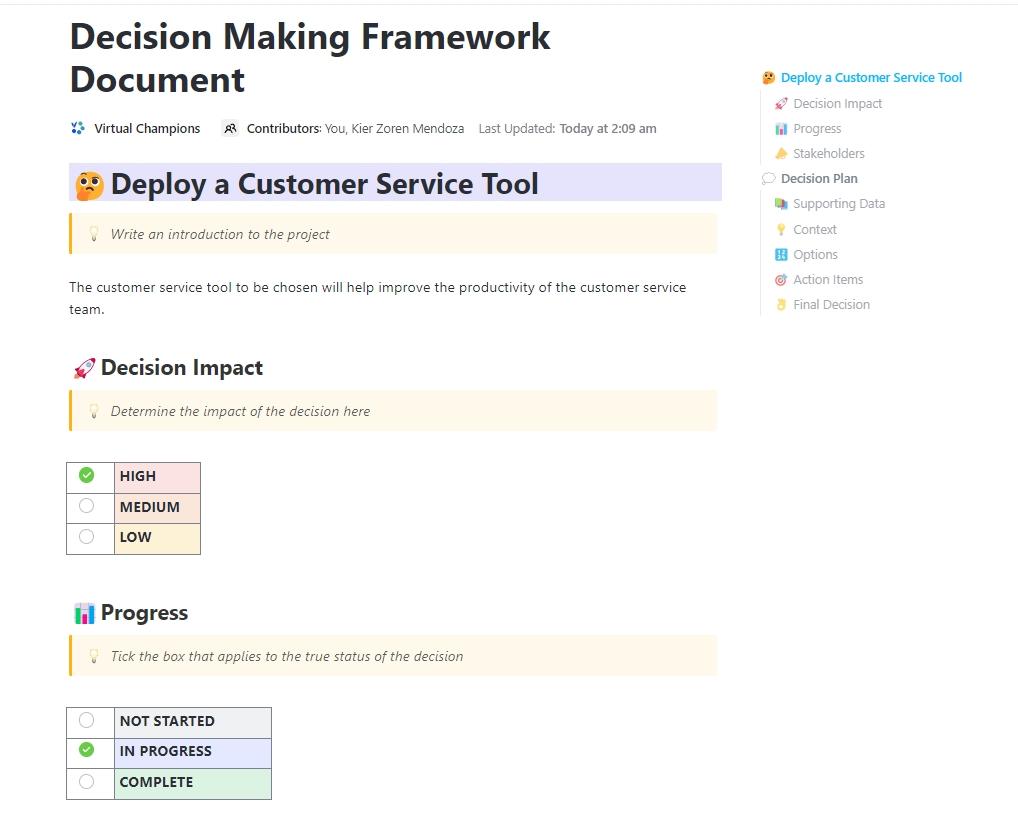The width and height of the screenshot is (1018, 832).
Task: Select the MEDIUM impact radio button
Action: pos(89,507)
